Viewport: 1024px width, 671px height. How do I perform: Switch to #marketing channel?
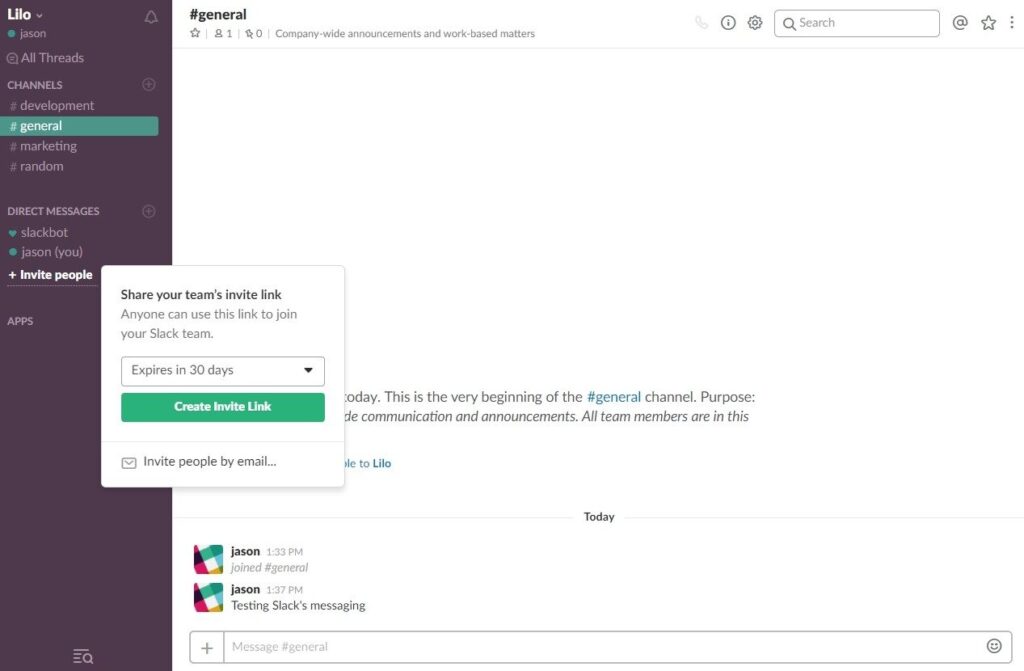click(x=44, y=146)
